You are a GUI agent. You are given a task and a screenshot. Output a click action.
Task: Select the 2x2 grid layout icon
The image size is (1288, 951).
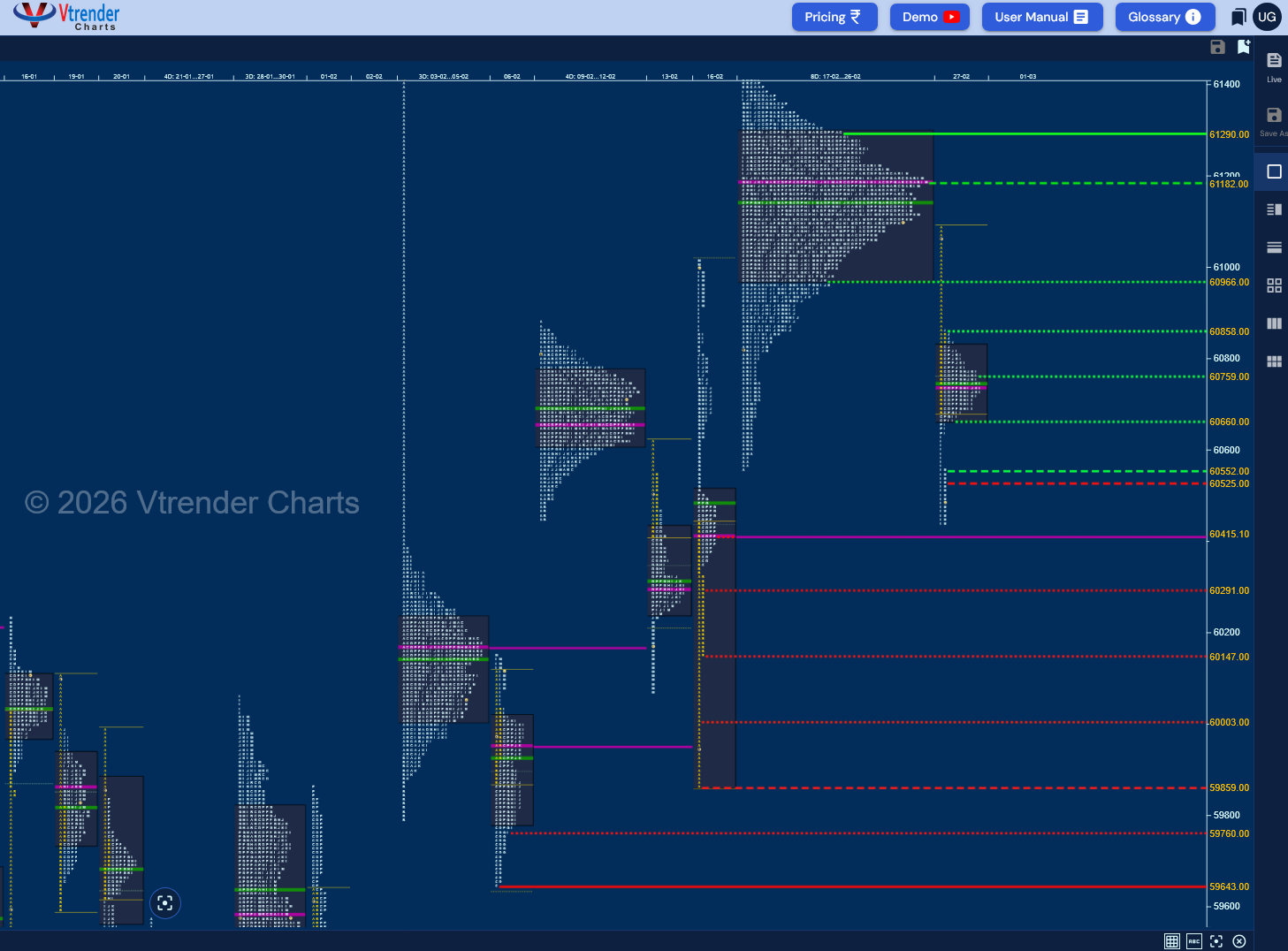tap(1273, 285)
